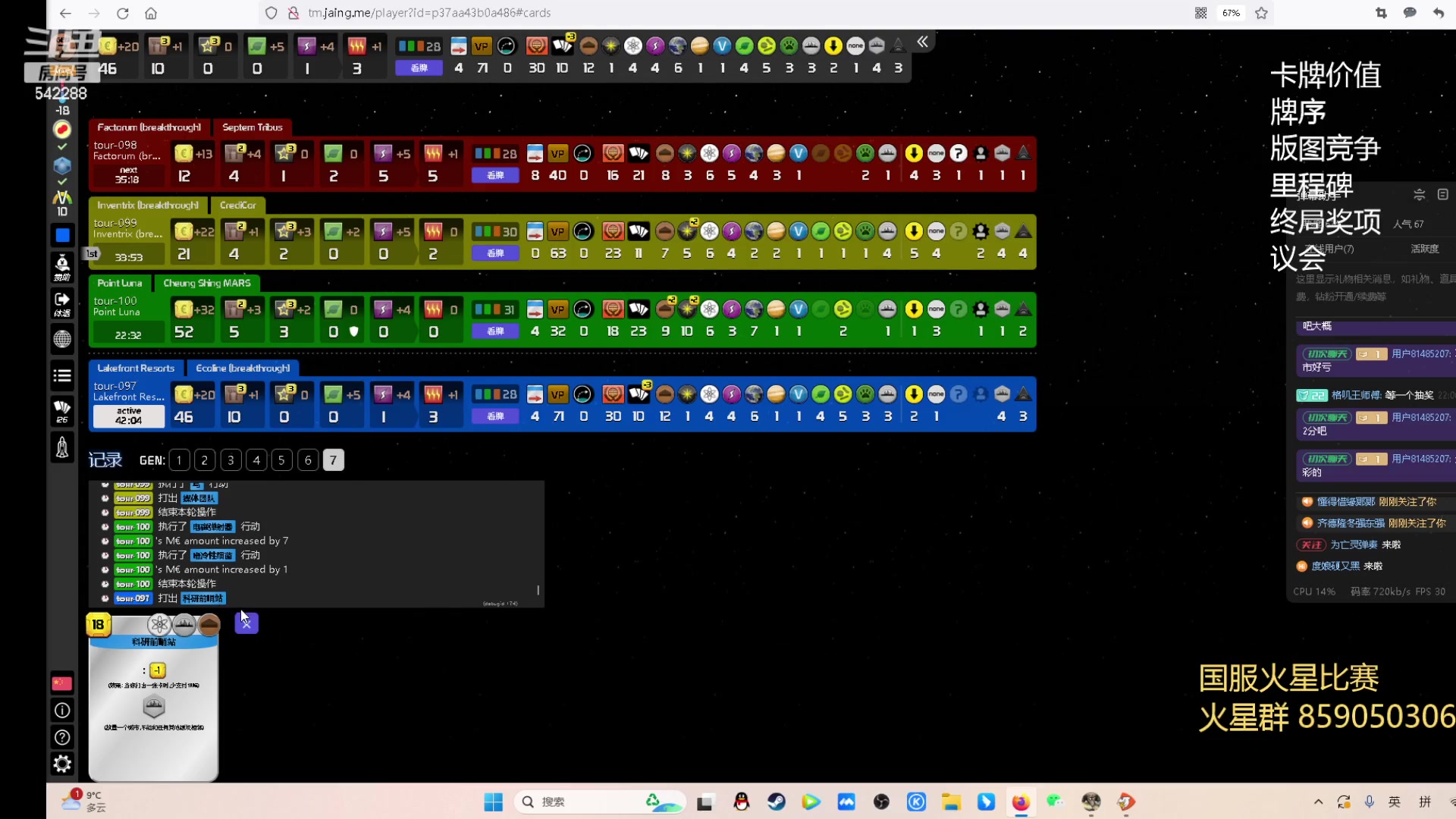This screenshot has height=819, width=1456.
Task: Open the Septem Tribus corporation tab
Action: click(x=253, y=127)
